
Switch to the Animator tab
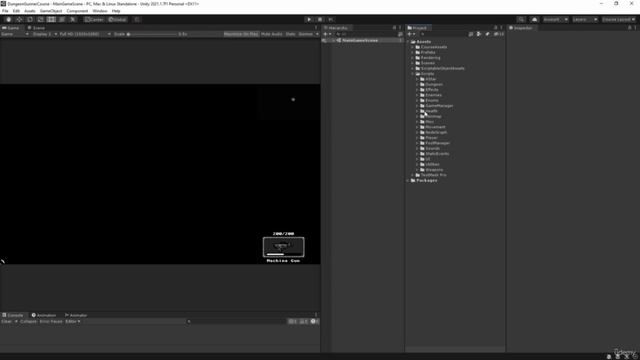[76, 315]
